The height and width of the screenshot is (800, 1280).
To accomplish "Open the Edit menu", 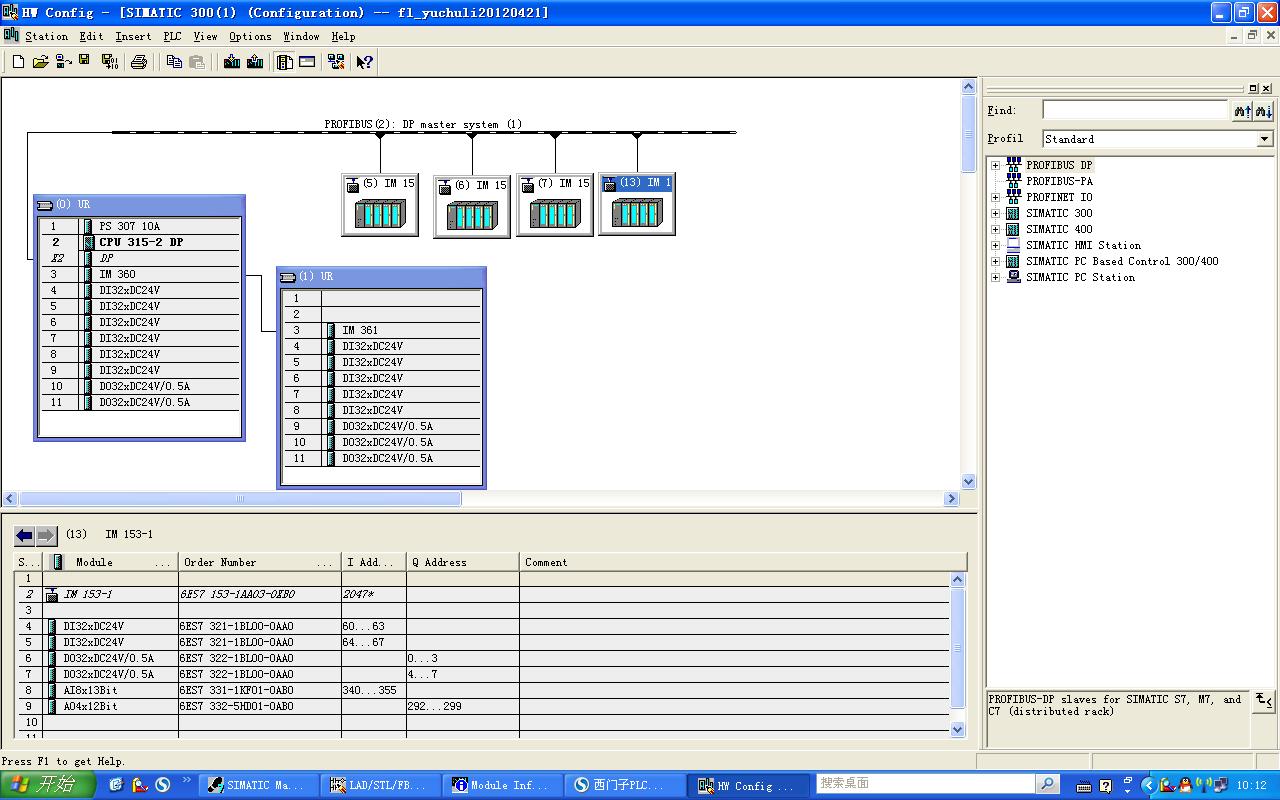I will tap(91, 36).
